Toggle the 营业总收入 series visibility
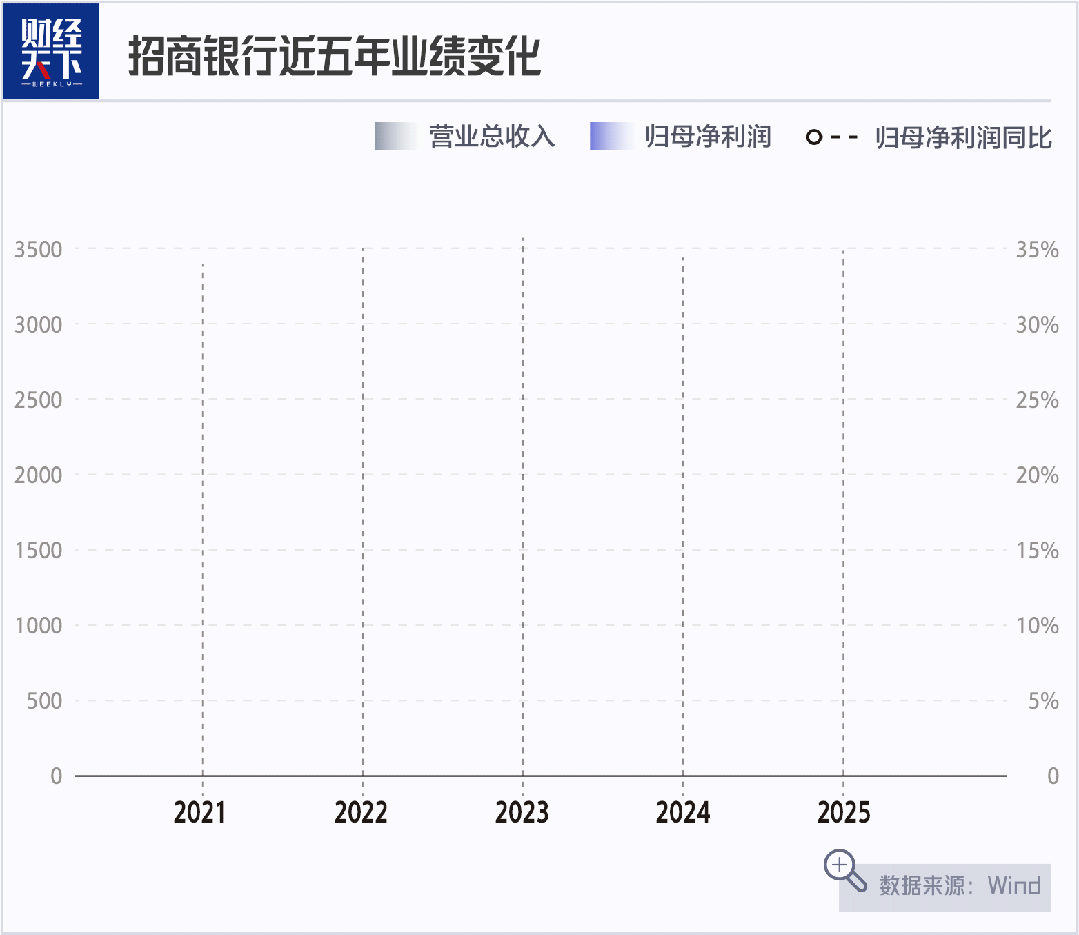 490,136
